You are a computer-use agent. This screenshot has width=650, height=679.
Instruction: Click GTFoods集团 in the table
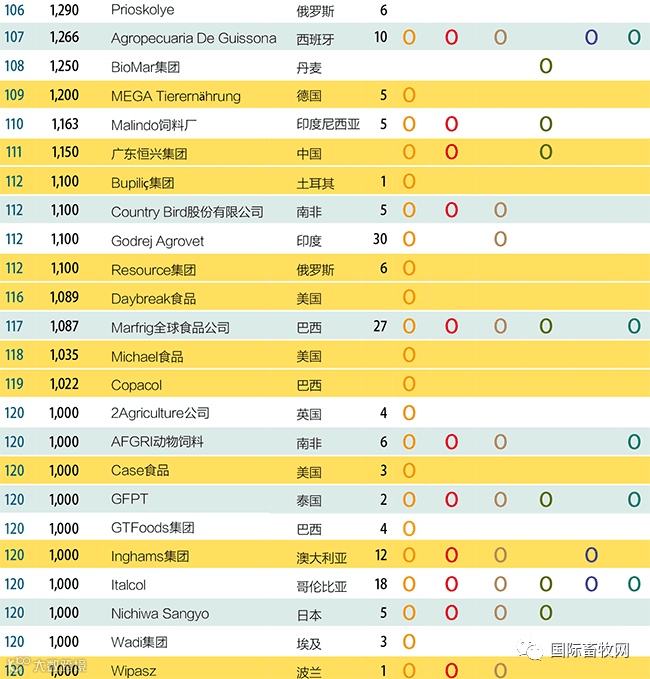[x=152, y=528]
